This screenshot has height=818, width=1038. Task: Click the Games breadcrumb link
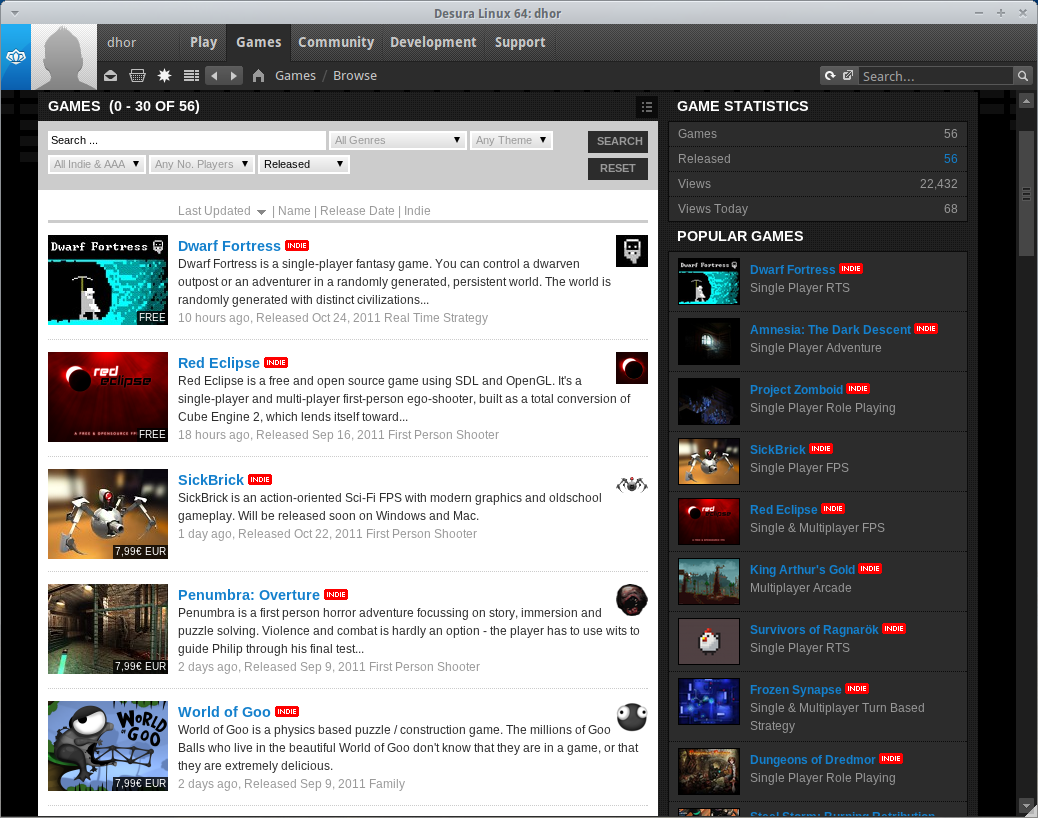point(295,76)
